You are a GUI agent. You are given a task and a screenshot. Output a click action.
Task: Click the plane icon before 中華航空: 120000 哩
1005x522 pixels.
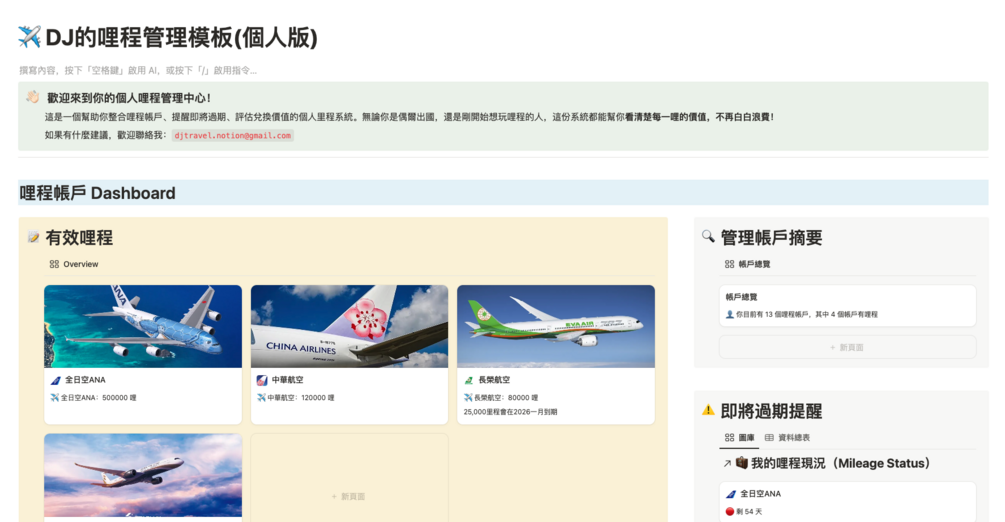261,398
